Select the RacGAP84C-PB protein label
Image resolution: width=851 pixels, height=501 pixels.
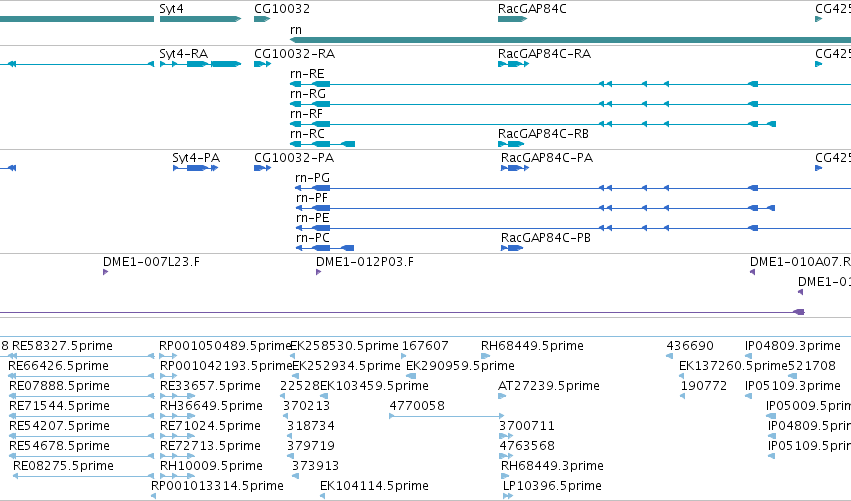(x=545, y=238)
